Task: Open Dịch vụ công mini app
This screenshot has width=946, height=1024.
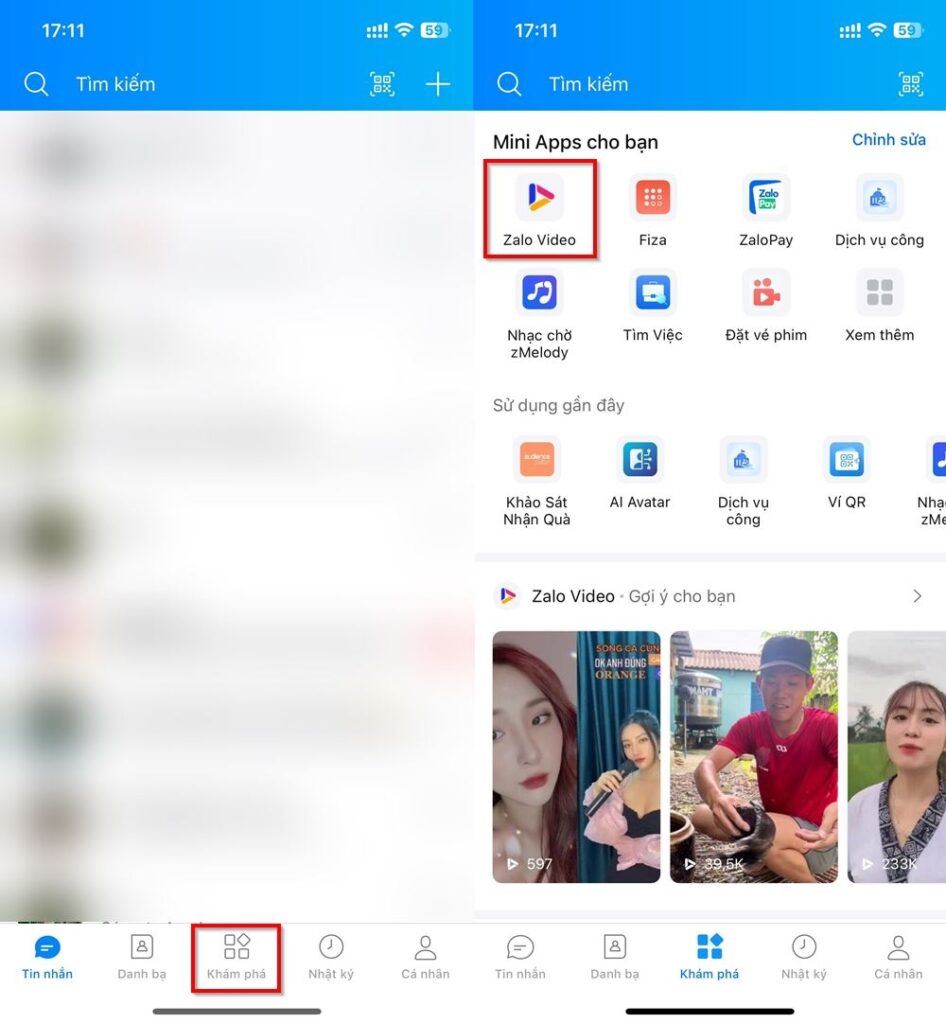Action: (879, 196)
